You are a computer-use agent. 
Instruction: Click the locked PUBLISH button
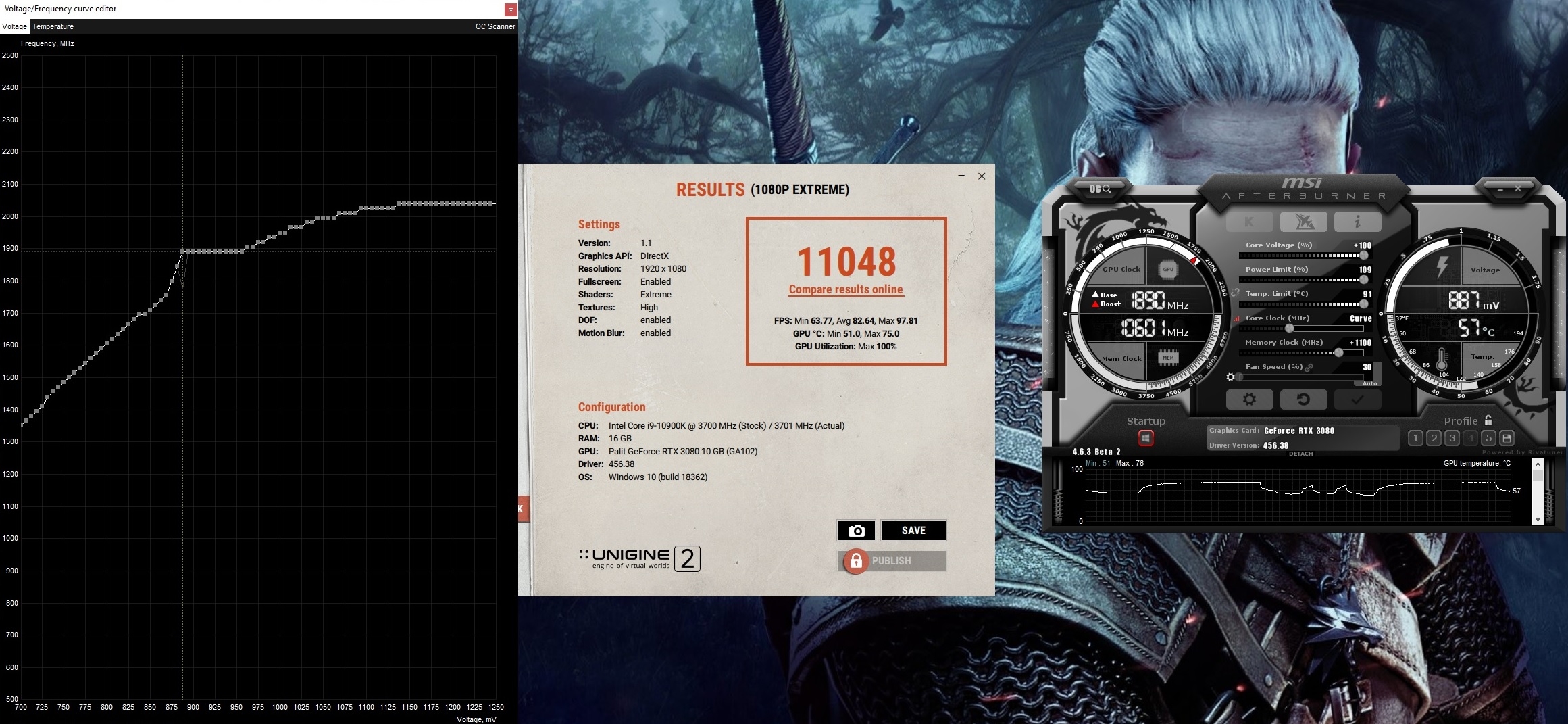[892, 560]
